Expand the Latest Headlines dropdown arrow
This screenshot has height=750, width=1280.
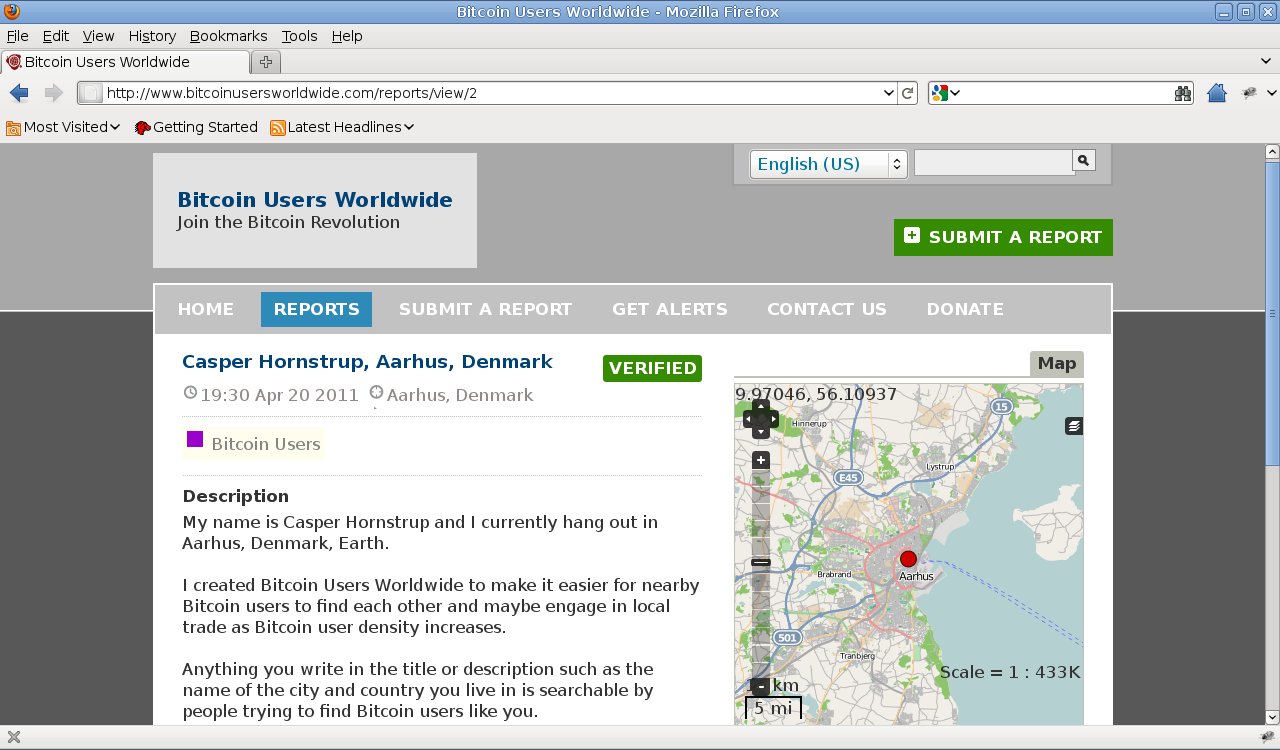pos(409,127)
